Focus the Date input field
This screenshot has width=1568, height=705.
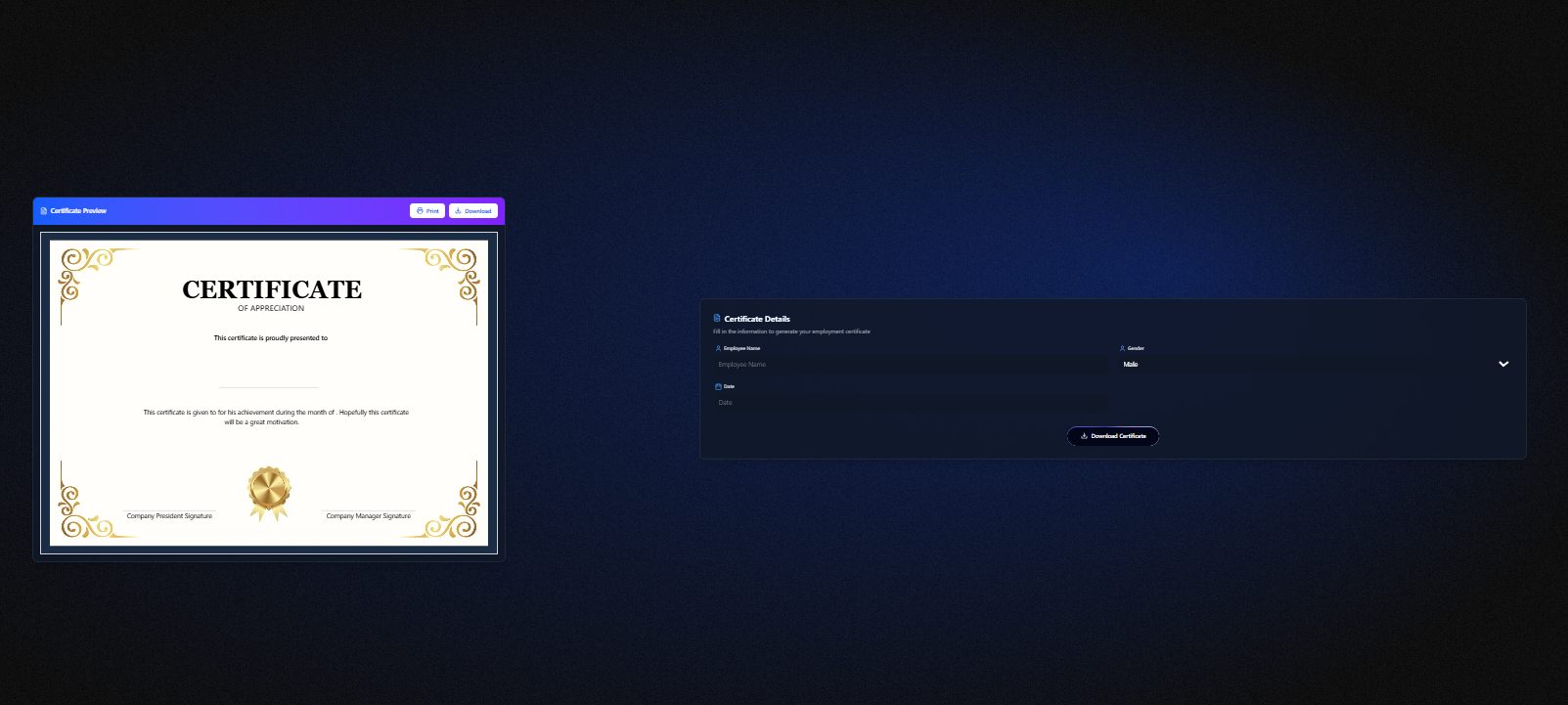910,403
